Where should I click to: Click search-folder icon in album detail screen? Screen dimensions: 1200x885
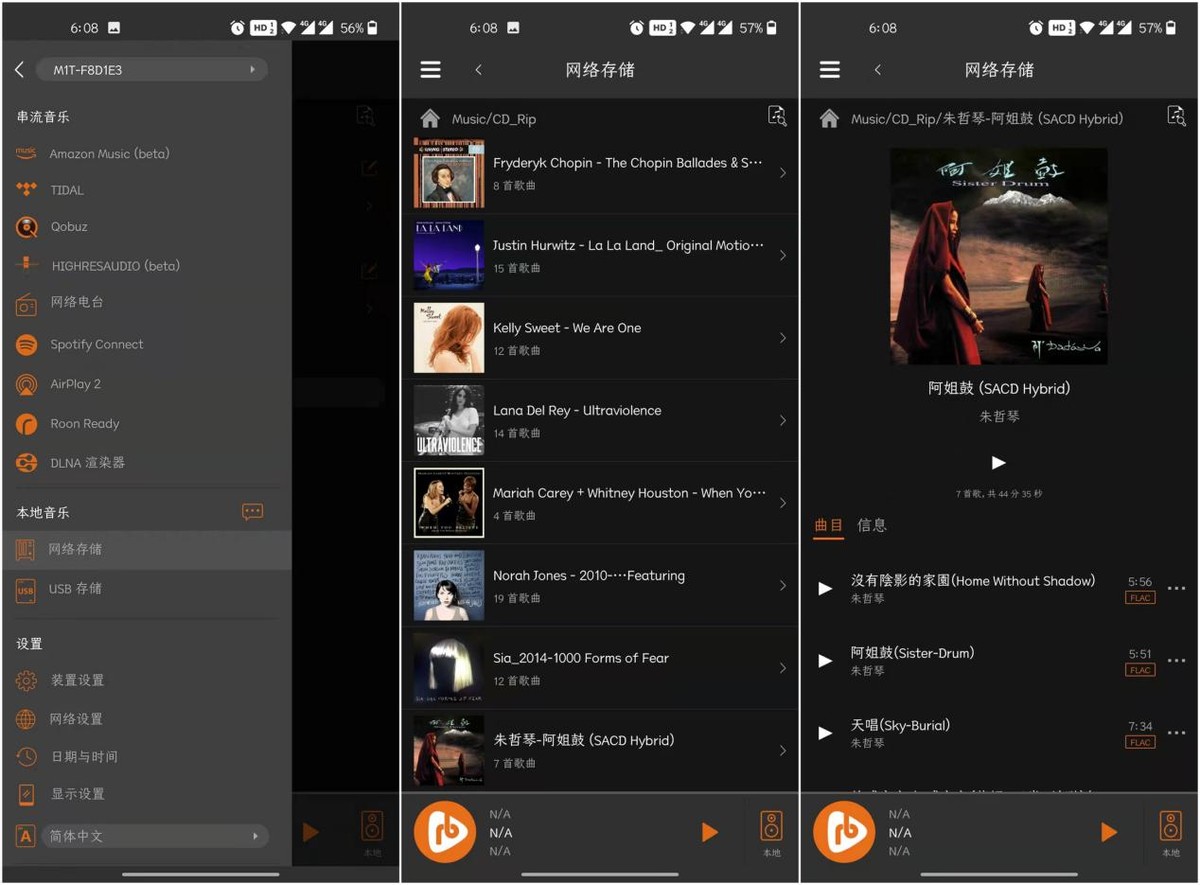1176,116
